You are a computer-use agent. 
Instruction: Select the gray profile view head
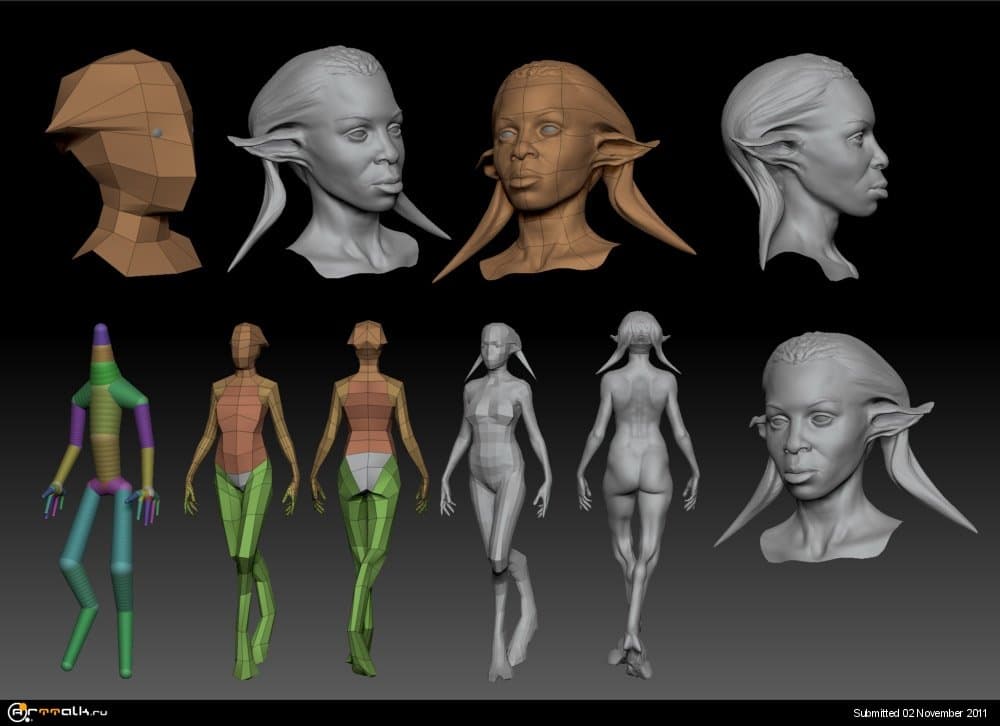(x=810, y=165)
